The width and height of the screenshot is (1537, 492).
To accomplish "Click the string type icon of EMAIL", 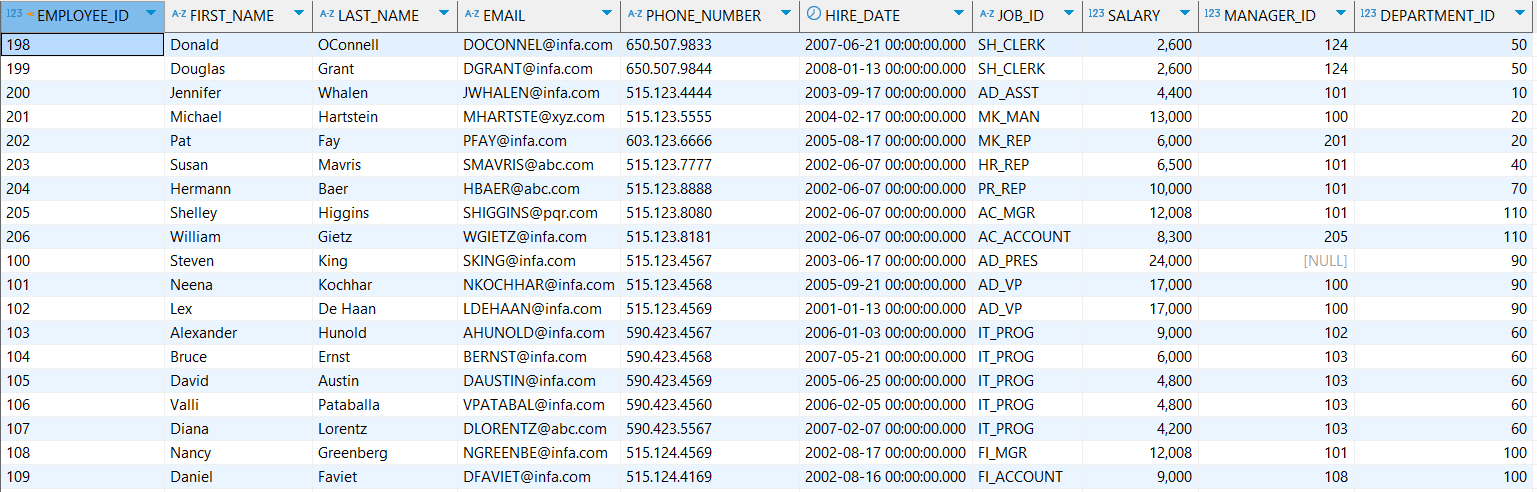I will 471,15.
